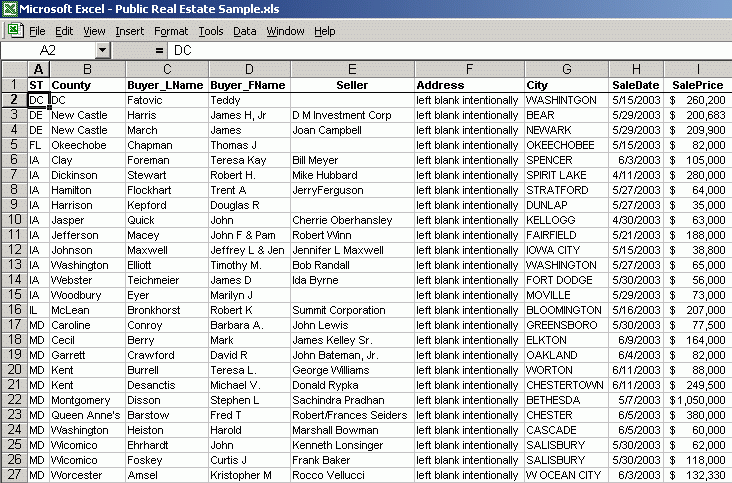Click the SPIRIT LAKE city cell
732x483 pixels.
coord(567,175)
